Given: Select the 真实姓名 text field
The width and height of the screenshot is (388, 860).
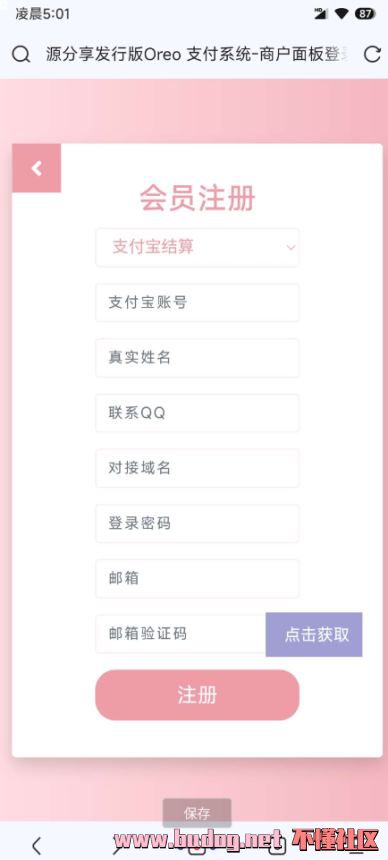Looking at the screenshot, I should 197,358.
